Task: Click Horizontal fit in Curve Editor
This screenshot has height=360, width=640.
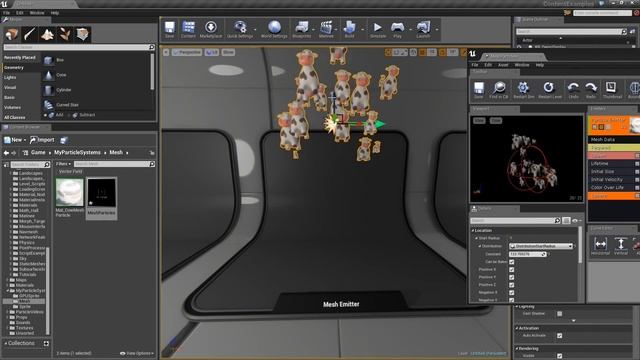Action: (x=600, y=246)
